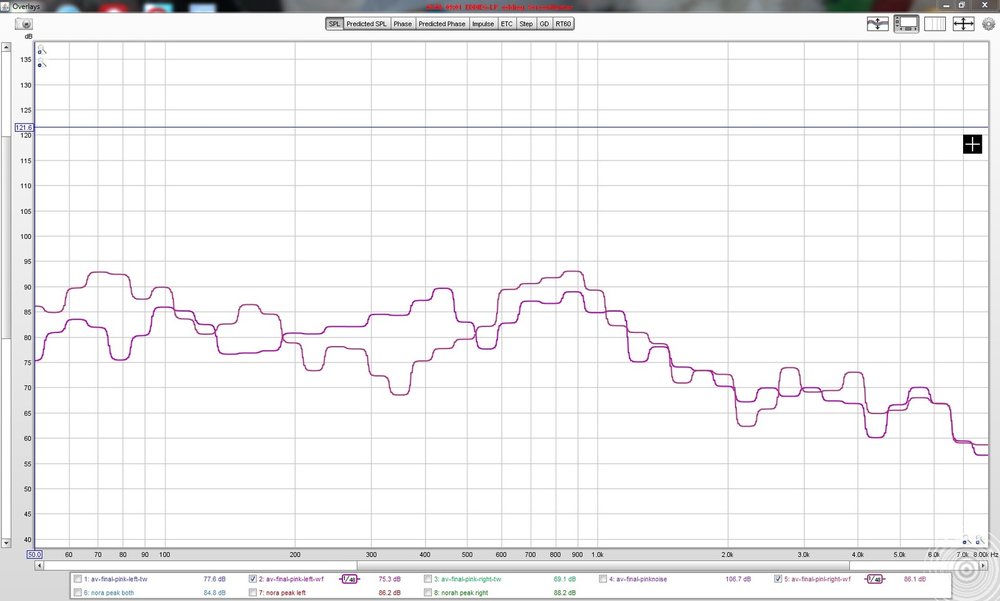Click the 1/48 smoothing icon for av-final-pink-left-wf

tap(349, 579)
